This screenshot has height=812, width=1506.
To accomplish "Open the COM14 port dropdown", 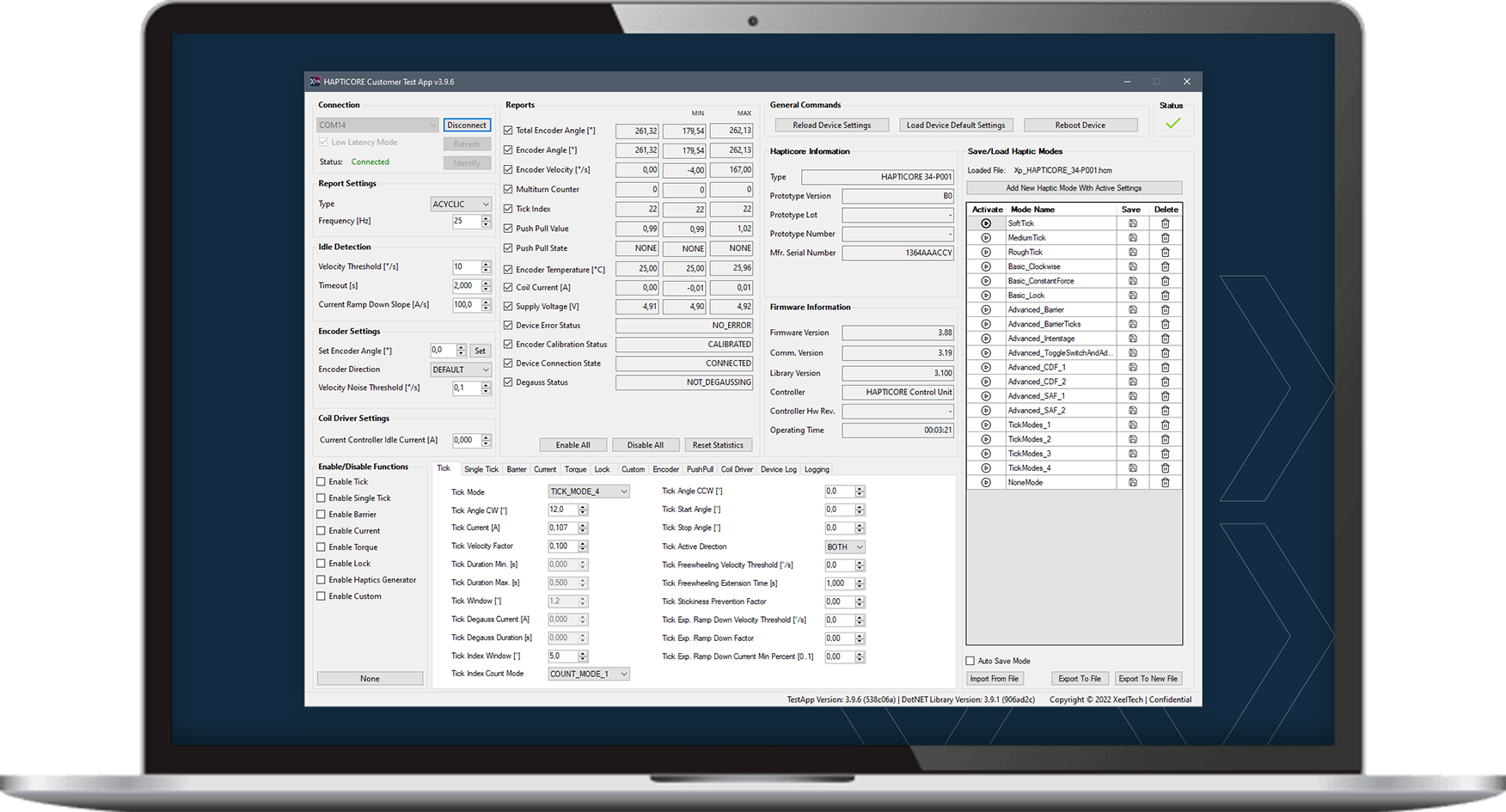I will click(x=377, y=125).
